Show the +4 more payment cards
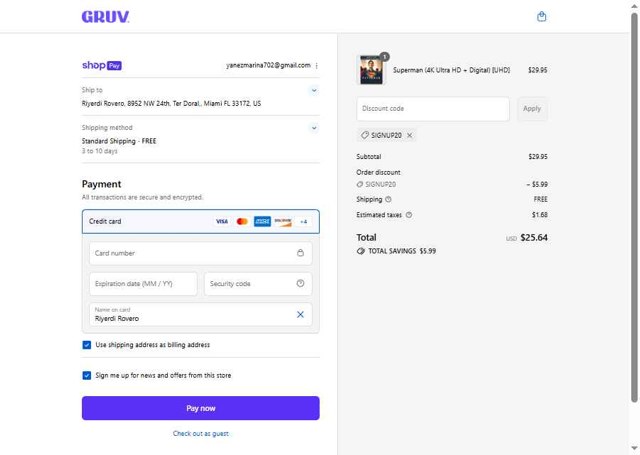640x455 pixels. [x=303, y=222]
